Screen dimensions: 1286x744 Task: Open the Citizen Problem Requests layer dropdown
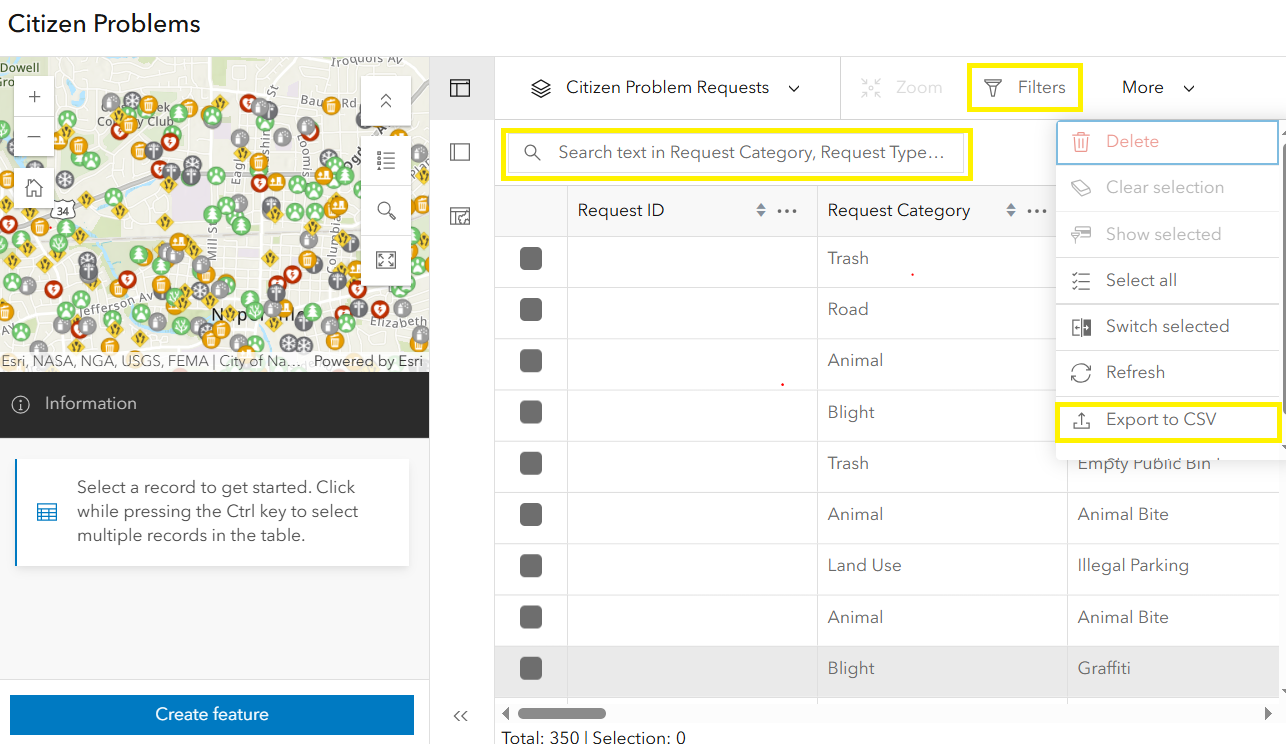(666, 88)
